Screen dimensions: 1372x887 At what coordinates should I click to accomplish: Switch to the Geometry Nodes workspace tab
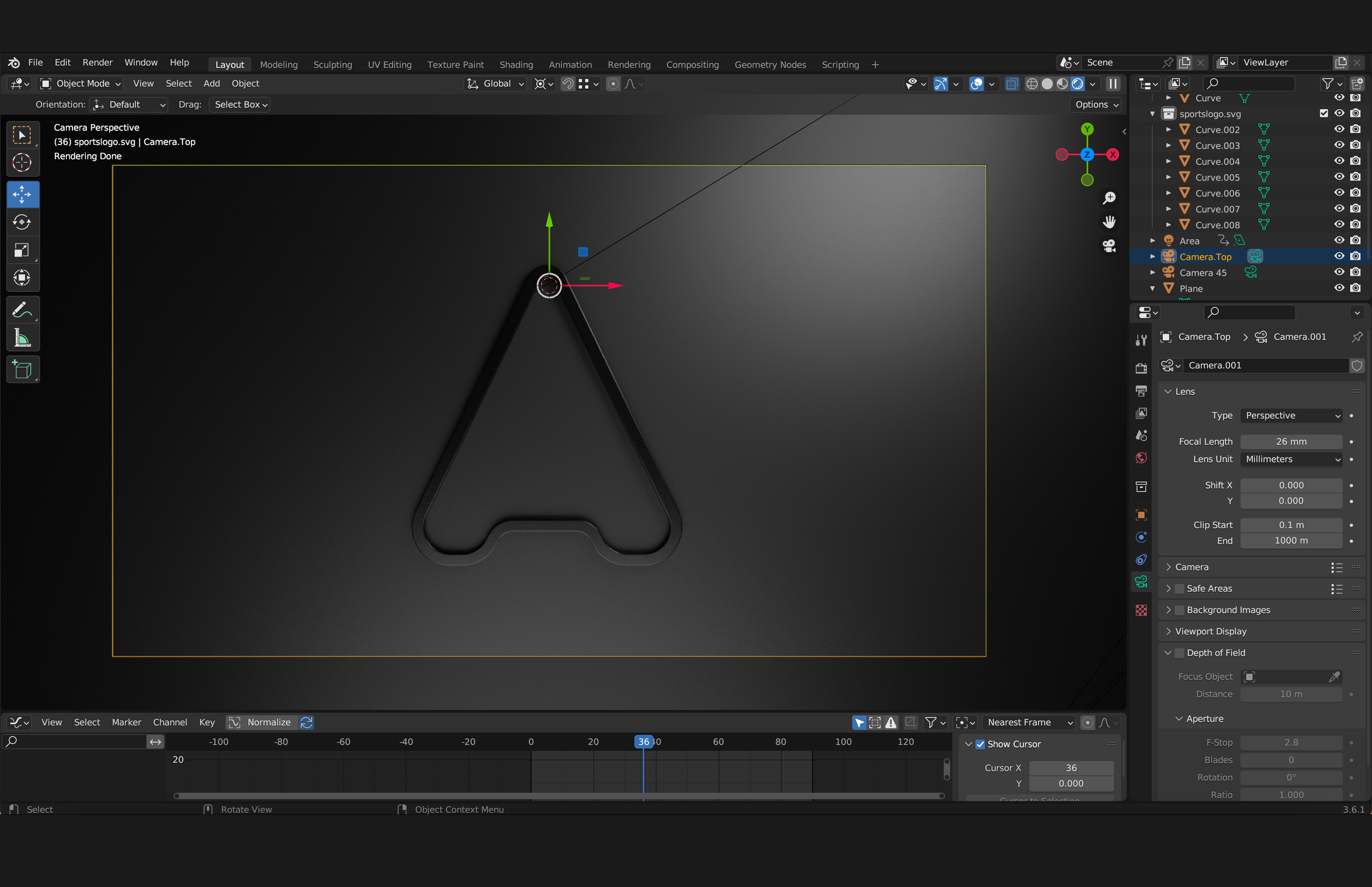tap(770, 65)
